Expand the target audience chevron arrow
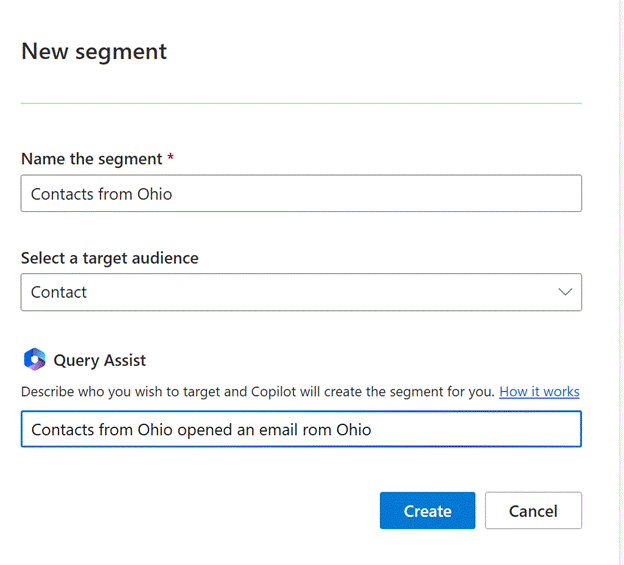 (x=565, y=292)
